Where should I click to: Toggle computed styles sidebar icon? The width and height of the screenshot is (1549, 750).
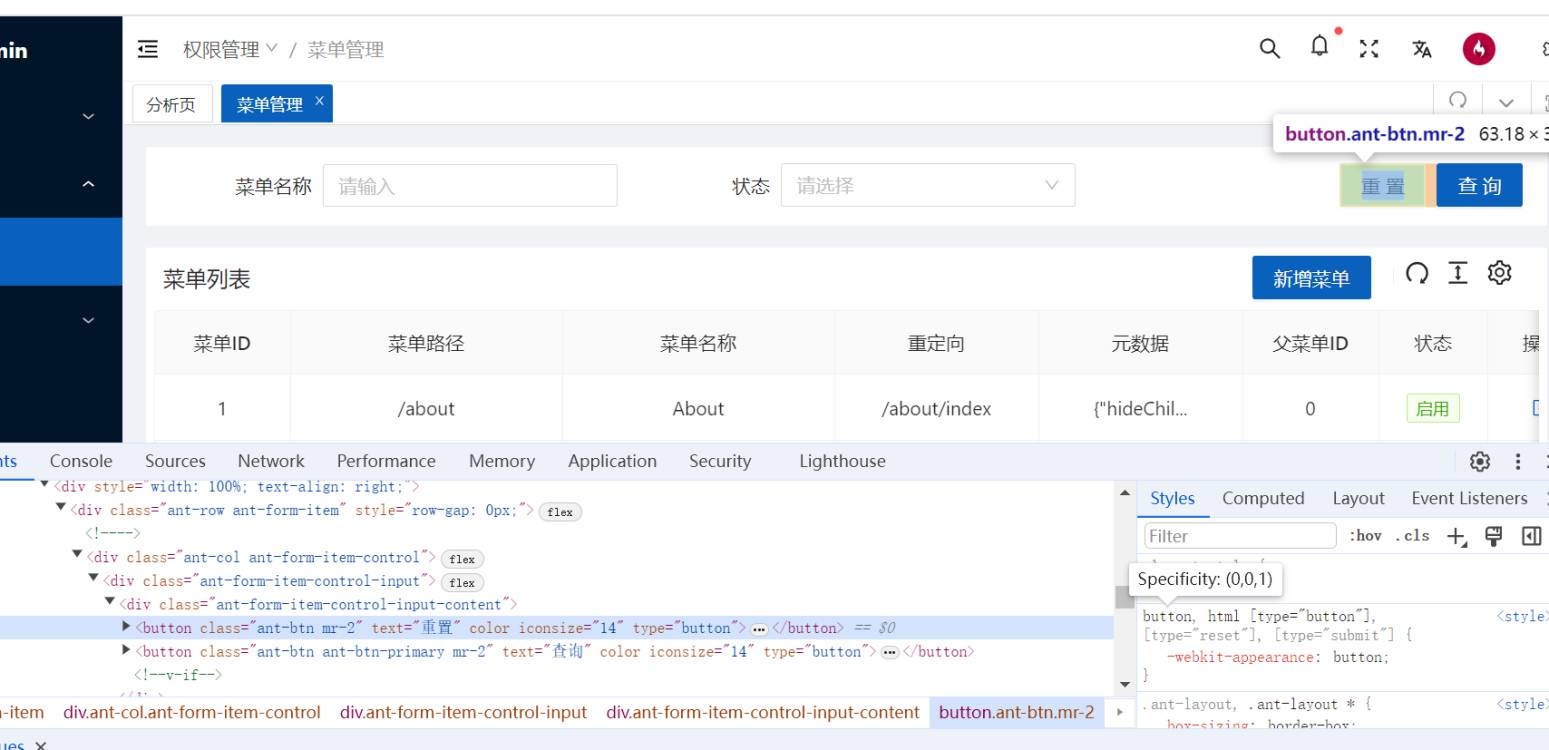[1531, 536]
